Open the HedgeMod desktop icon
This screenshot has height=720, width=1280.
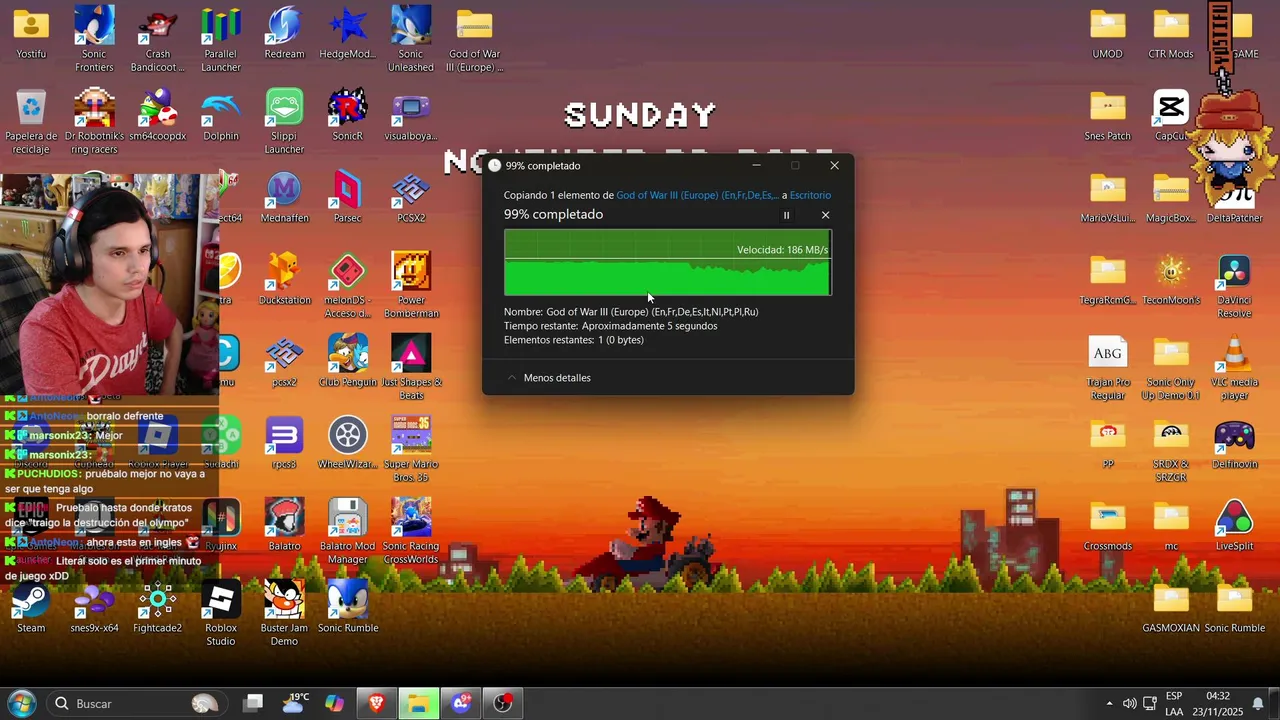(348, 34)
